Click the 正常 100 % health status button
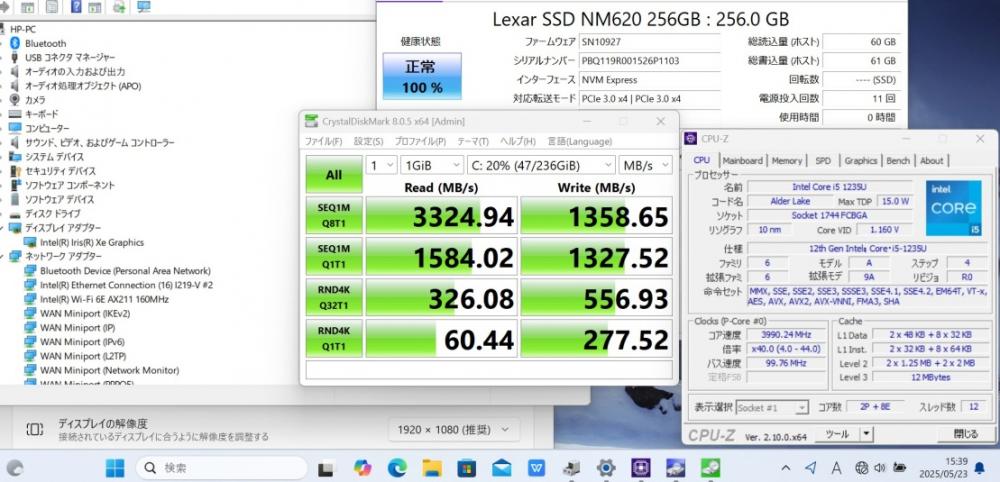 [x=422, y=76]
